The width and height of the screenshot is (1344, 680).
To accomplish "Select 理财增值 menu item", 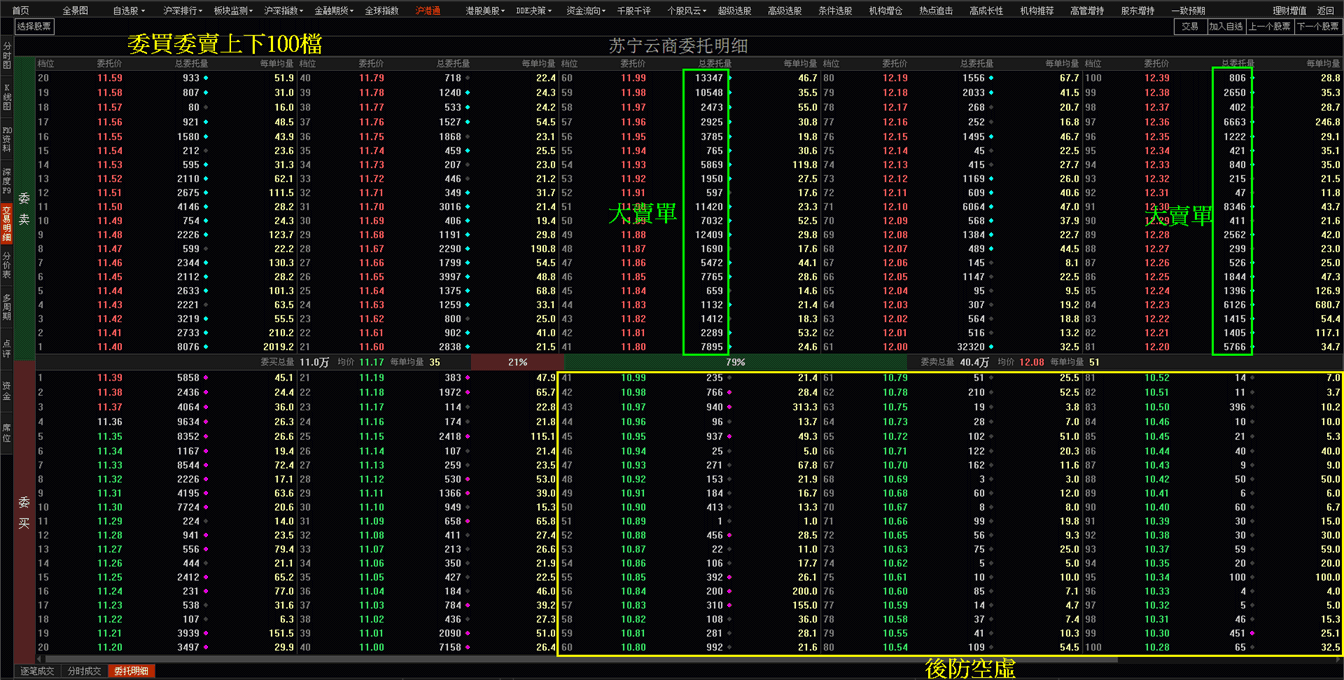I will coord(1289,10).
